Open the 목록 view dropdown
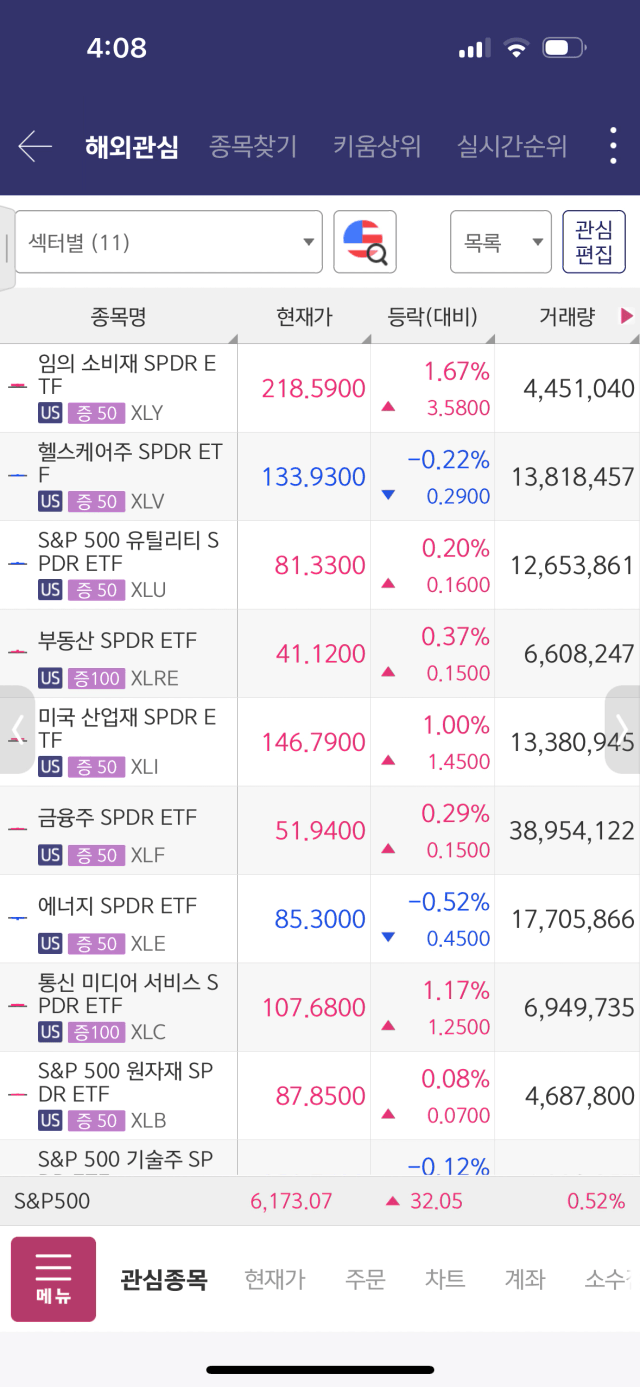Image resolution: width=640 pixels, height=1387 pixels. (x=501, y=242)
